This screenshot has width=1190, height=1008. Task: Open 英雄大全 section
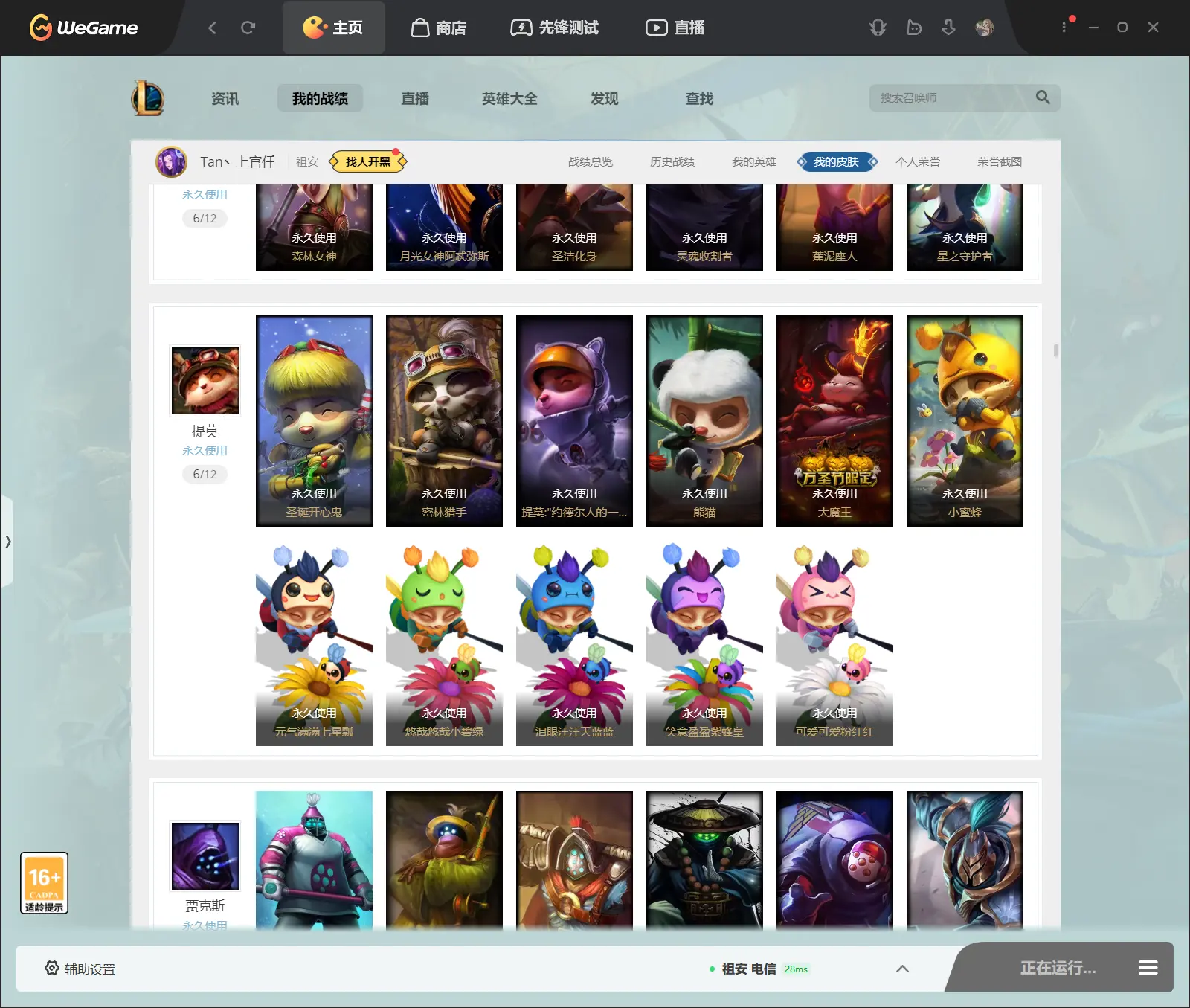[x=509, y=98]
